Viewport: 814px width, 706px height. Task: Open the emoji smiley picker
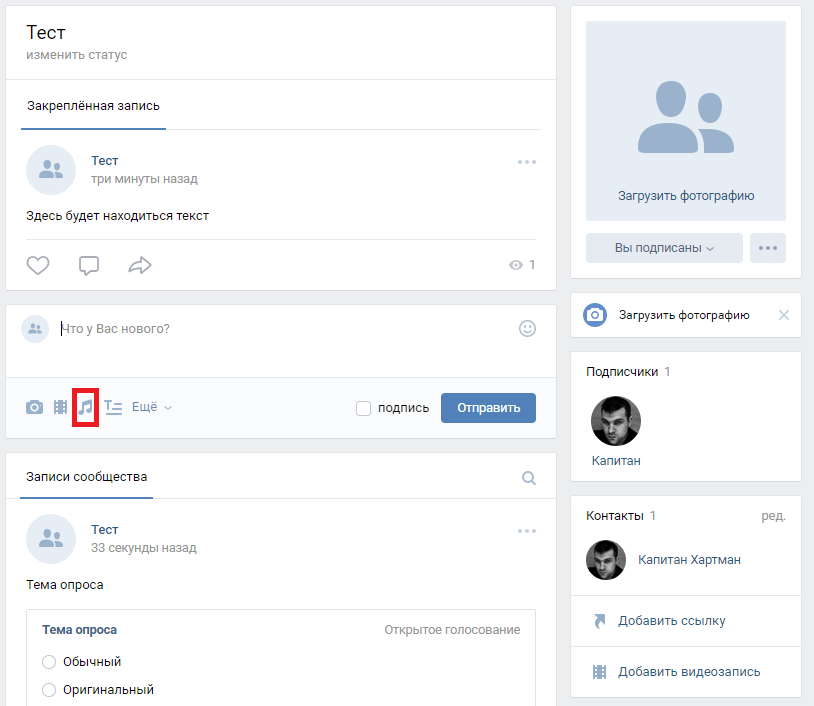click(527, 328)
